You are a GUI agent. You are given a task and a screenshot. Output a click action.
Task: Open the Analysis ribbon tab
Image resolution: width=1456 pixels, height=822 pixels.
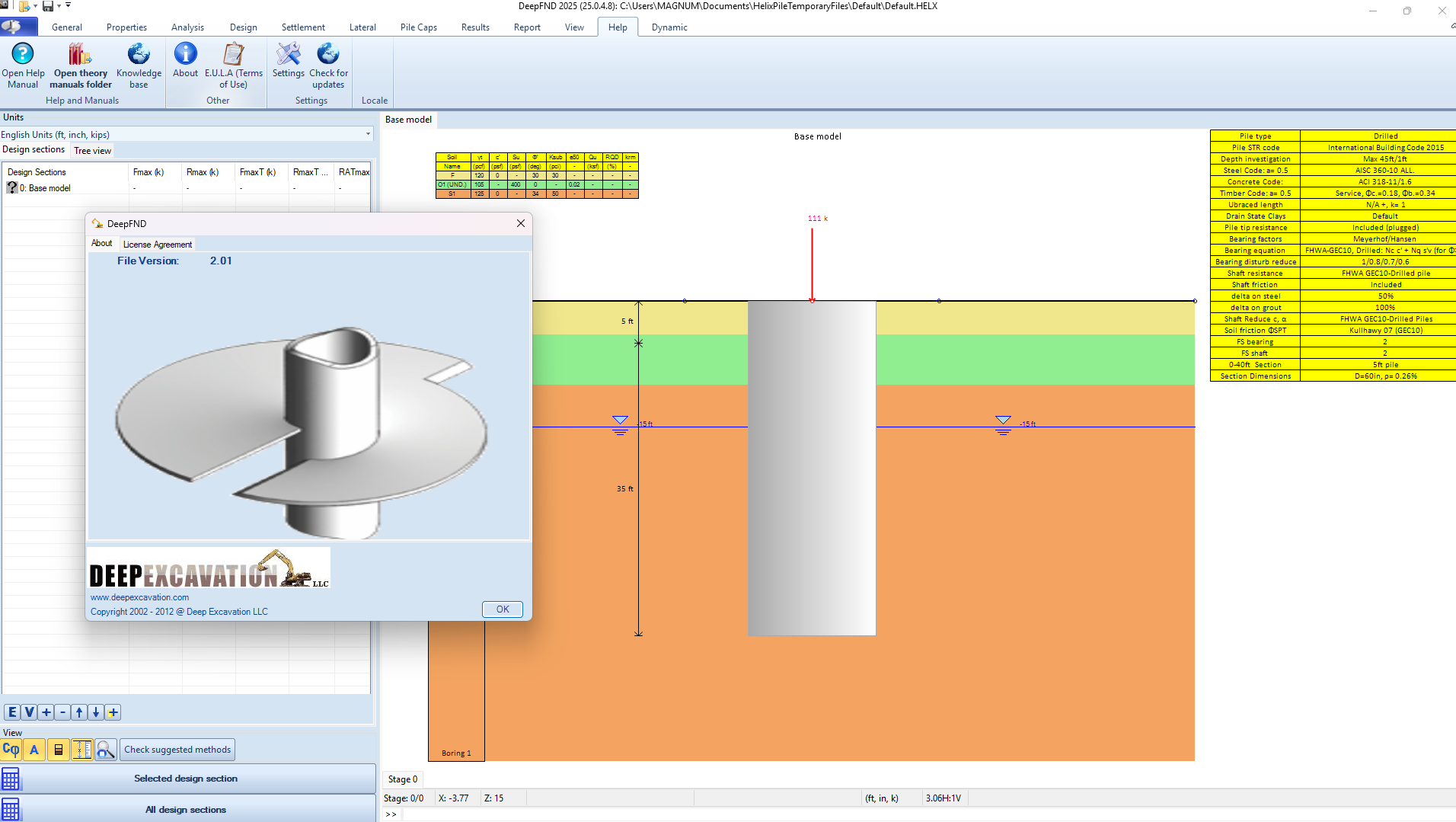187,27
